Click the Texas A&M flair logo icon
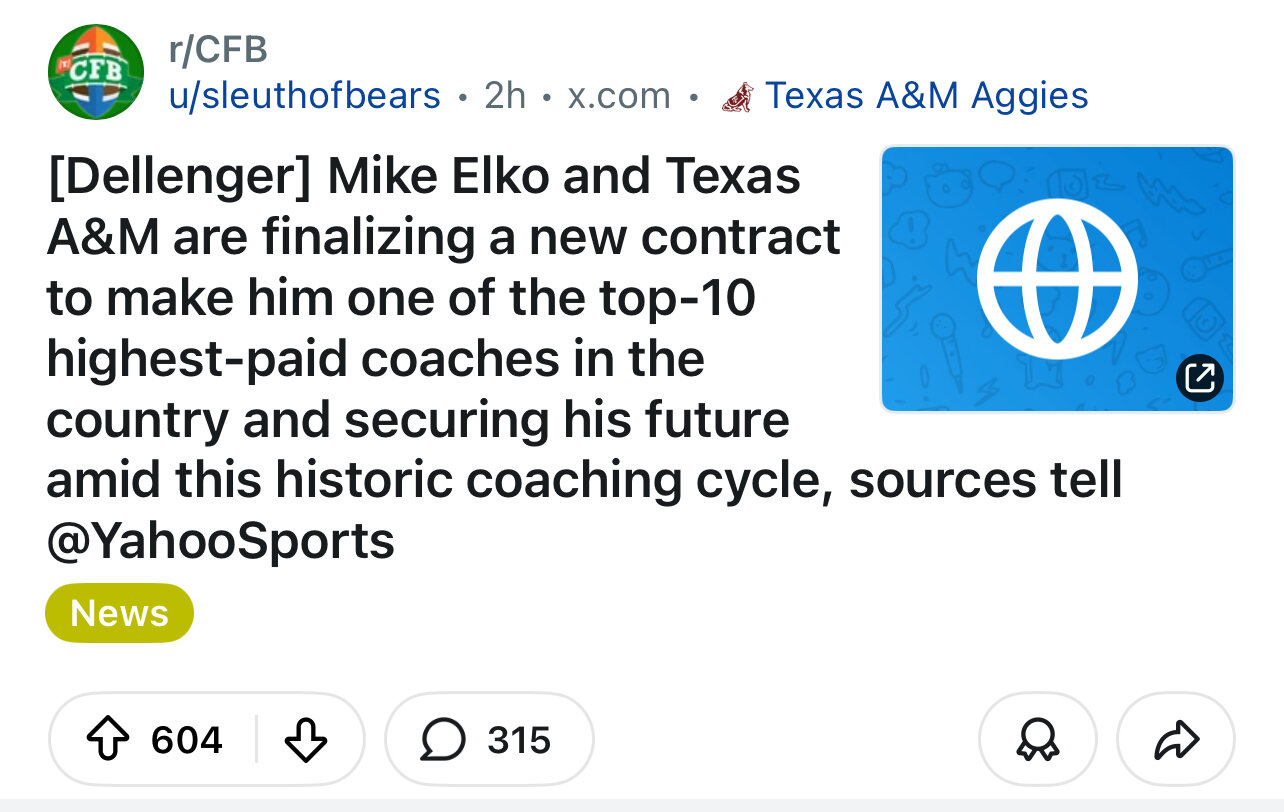 [737, 96]
